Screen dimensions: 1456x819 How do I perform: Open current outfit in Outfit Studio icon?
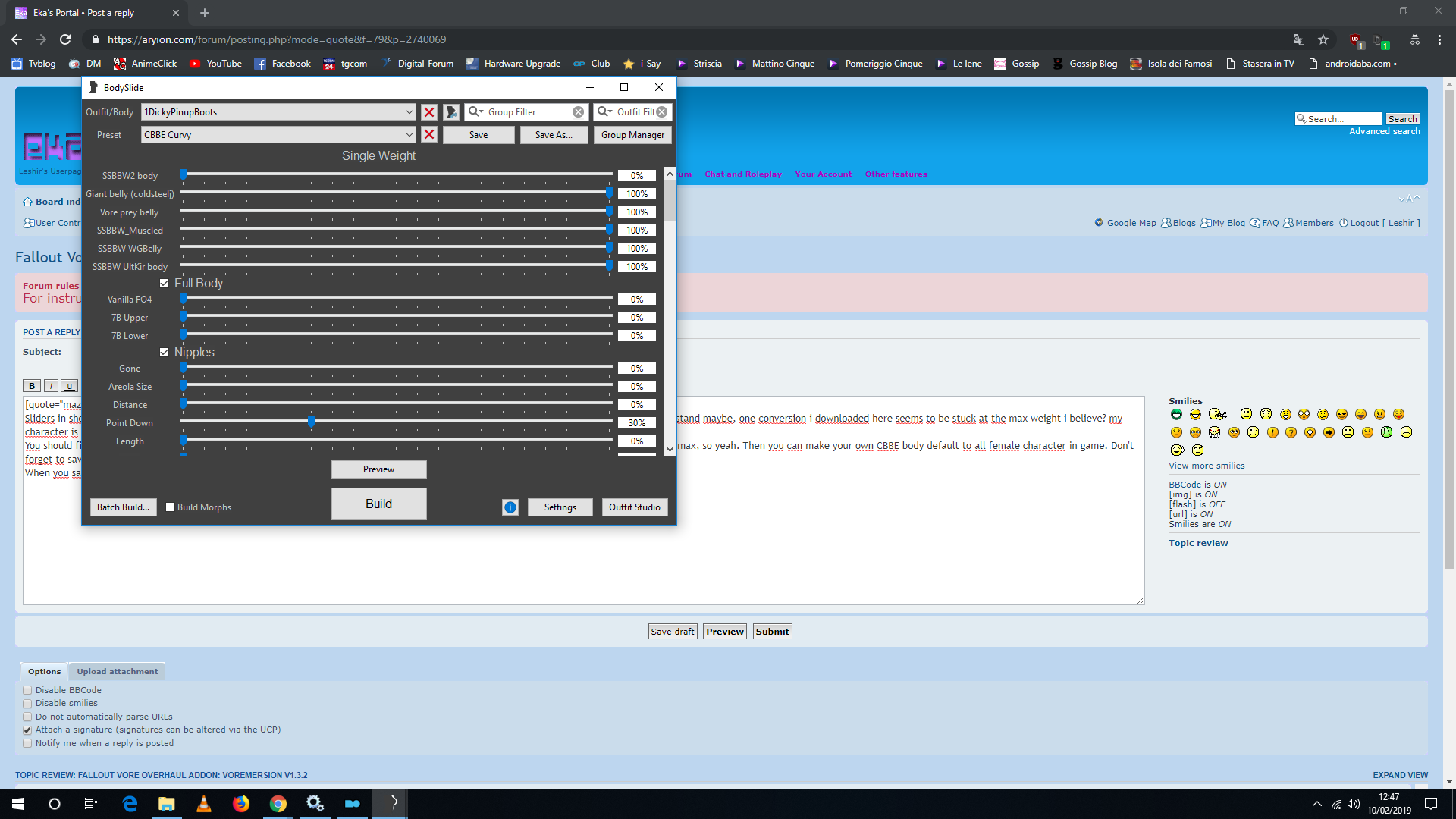(x=451, y=112)
